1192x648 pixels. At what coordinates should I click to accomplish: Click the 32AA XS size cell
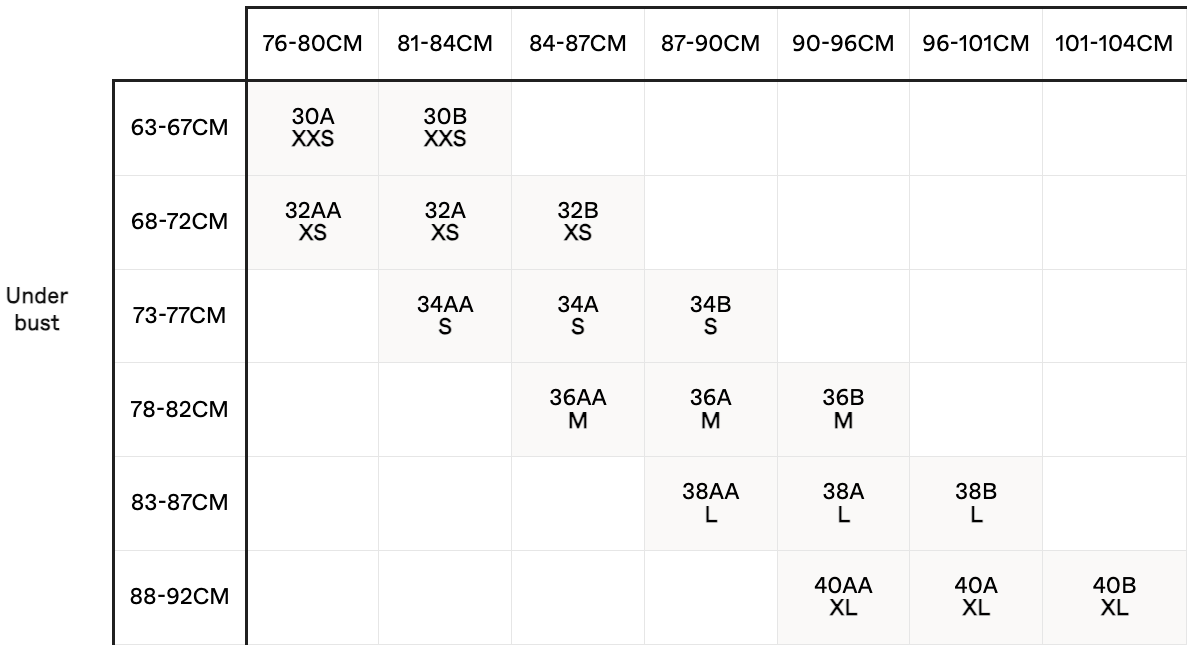pos(313,222)
